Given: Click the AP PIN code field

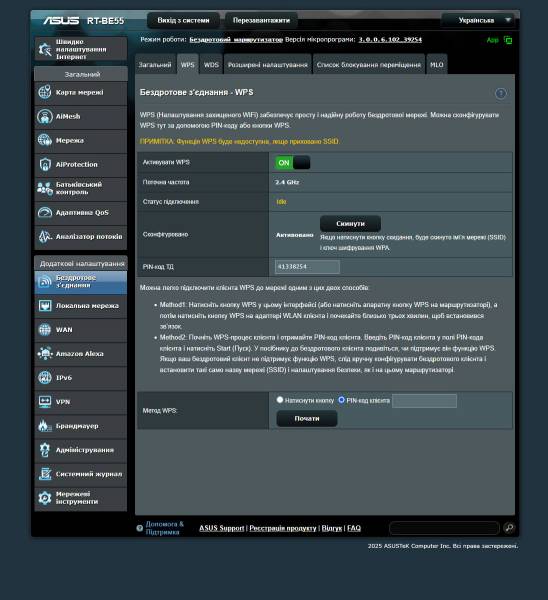Looking at the screenshot, I should click(307, 267).
